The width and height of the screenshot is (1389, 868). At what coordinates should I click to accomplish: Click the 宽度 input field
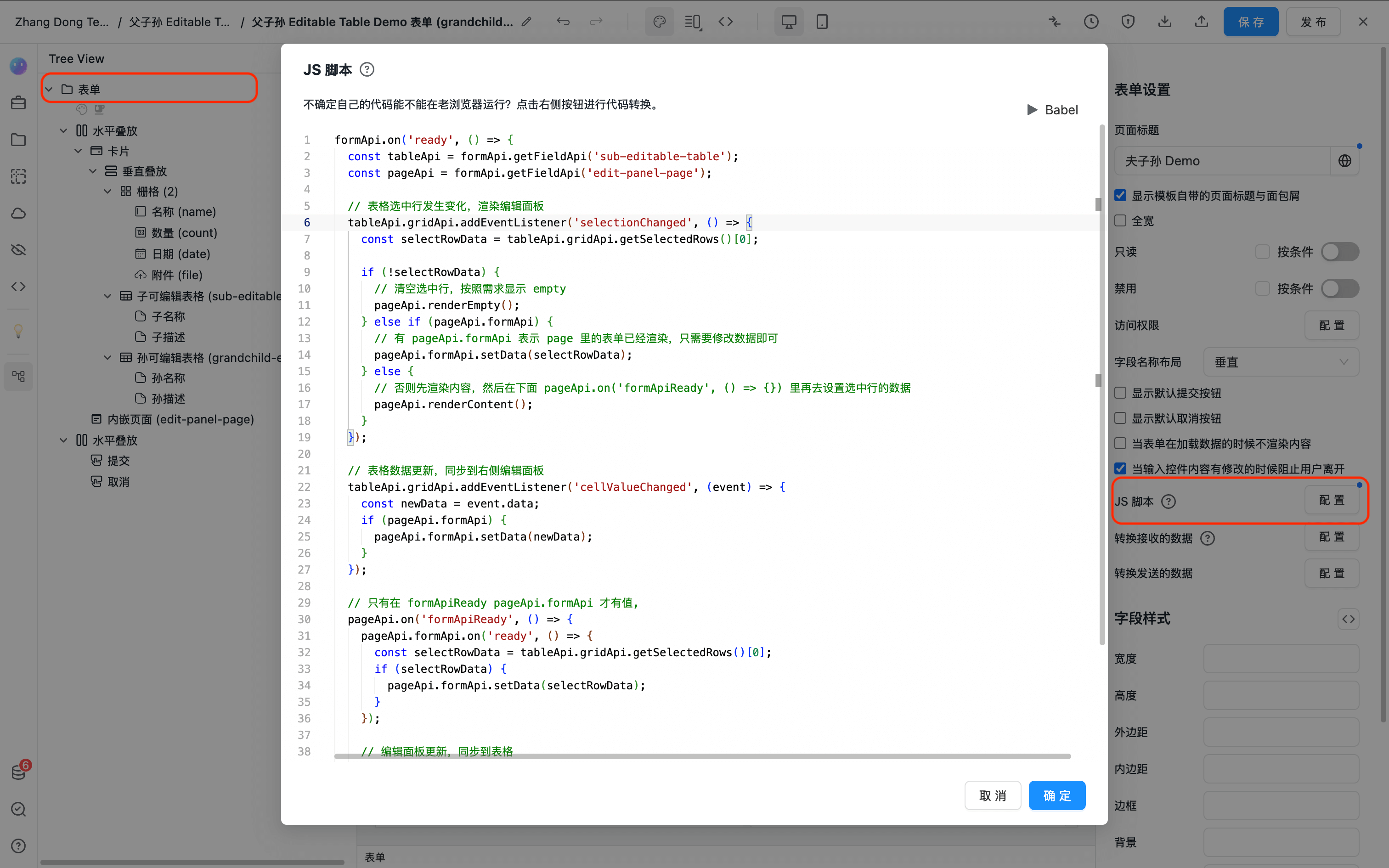click(1281, 659)
